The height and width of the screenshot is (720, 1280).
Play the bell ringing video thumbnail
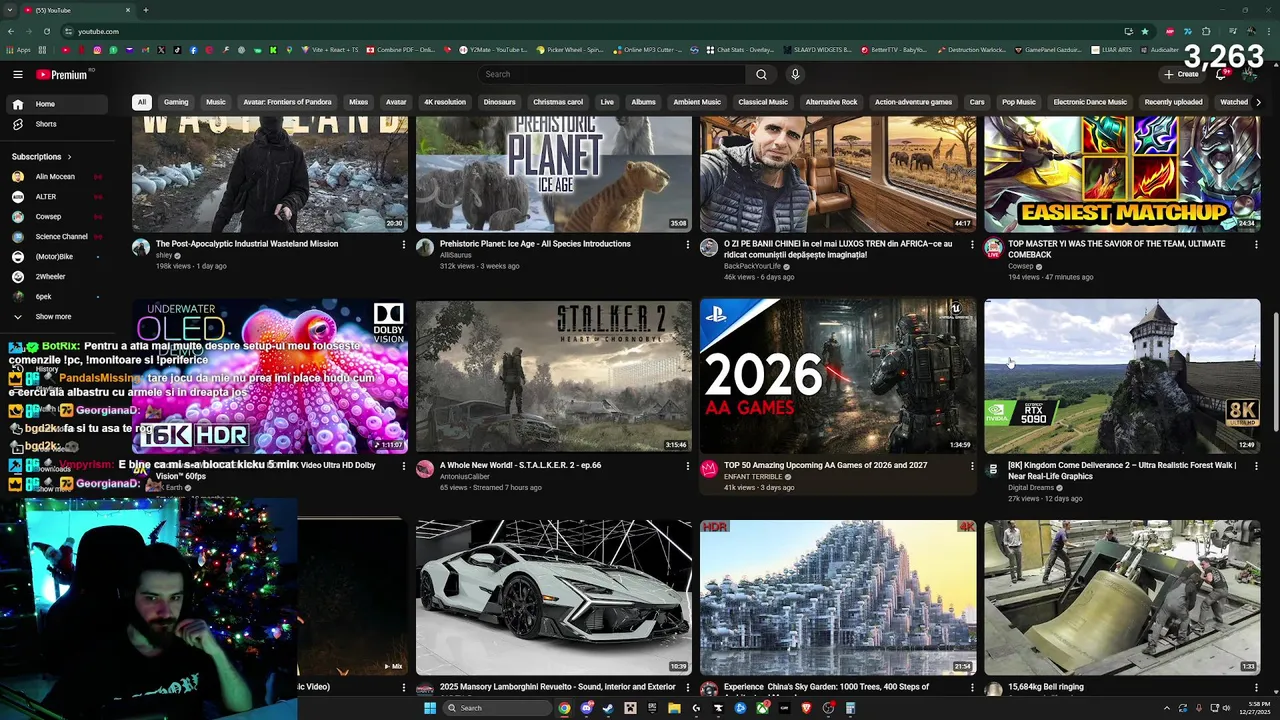[x=1122, y=597]
